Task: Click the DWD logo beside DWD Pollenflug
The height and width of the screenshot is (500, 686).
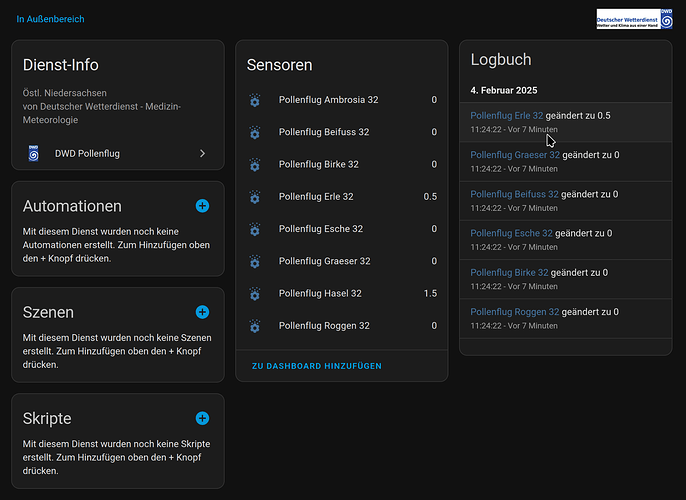Action: click(x=33, y=154)
